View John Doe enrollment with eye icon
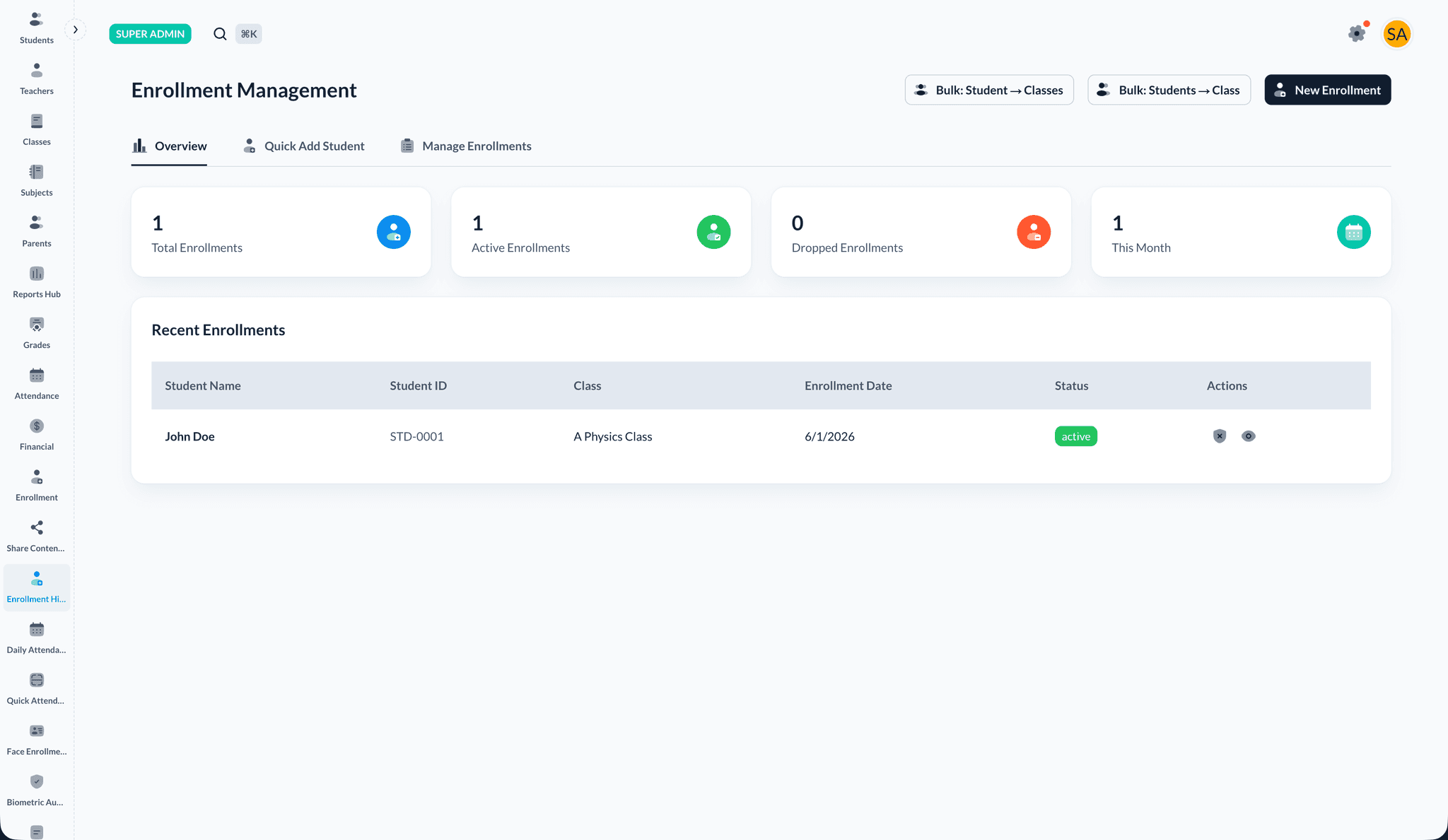The height and width of the screenshot is (840, 1448). coord(1249,436)
